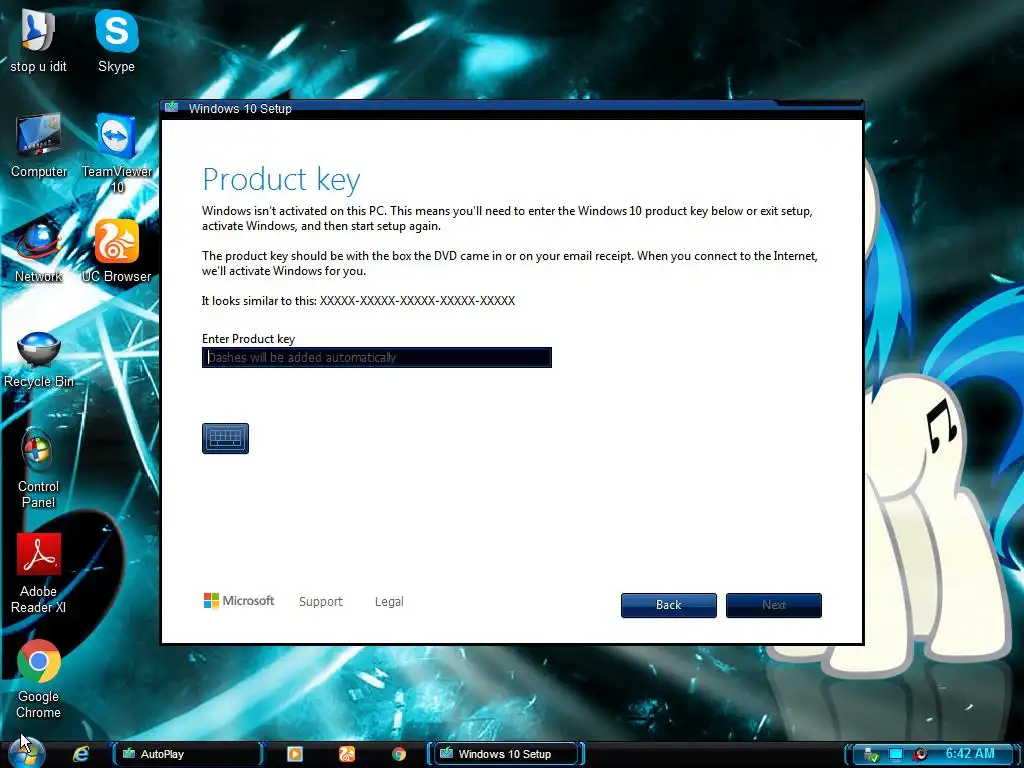Select the Adobe Reader XI desktop icon
The width and height of the screenshot is (1024, 768).
(39, 573)
